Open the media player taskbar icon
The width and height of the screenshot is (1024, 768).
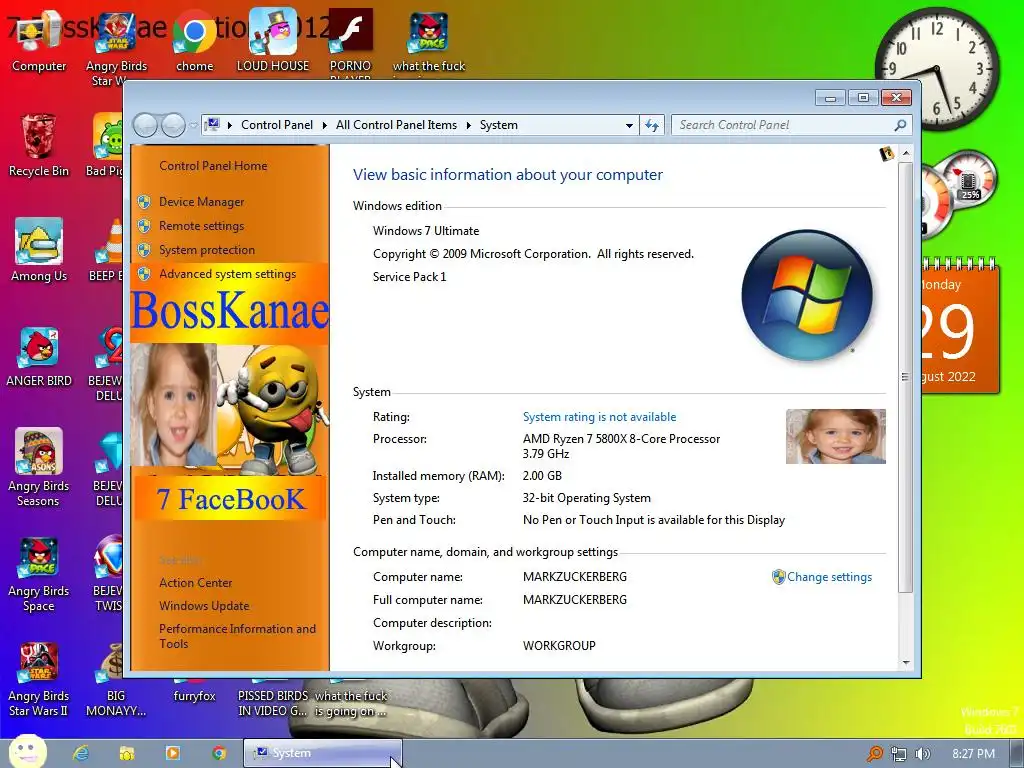pos(173,753)
